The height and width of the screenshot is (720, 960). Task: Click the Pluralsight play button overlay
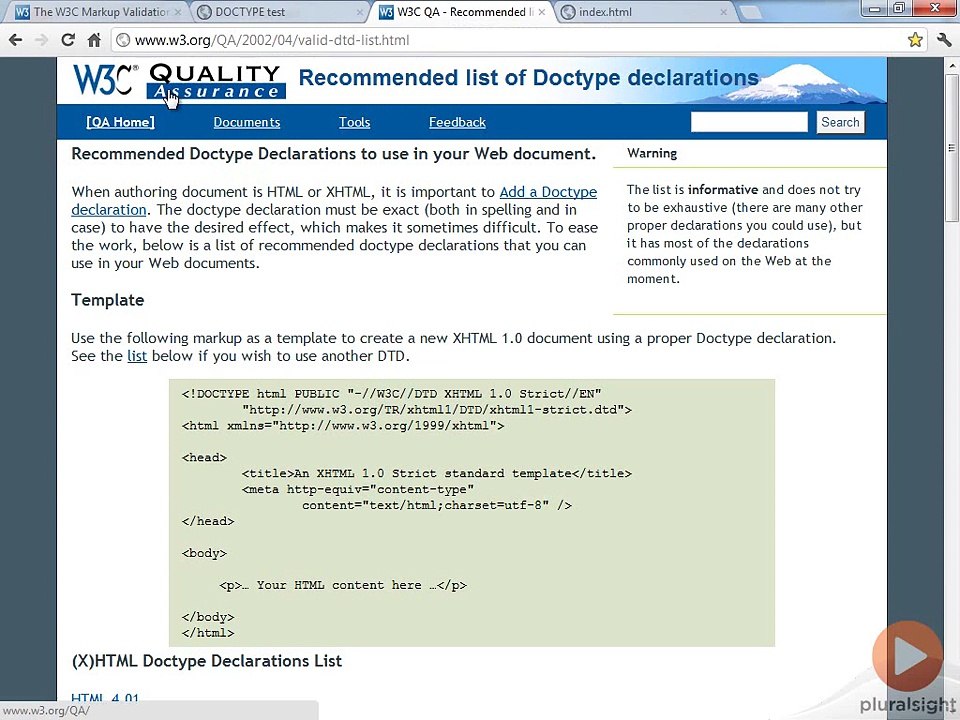907,657
